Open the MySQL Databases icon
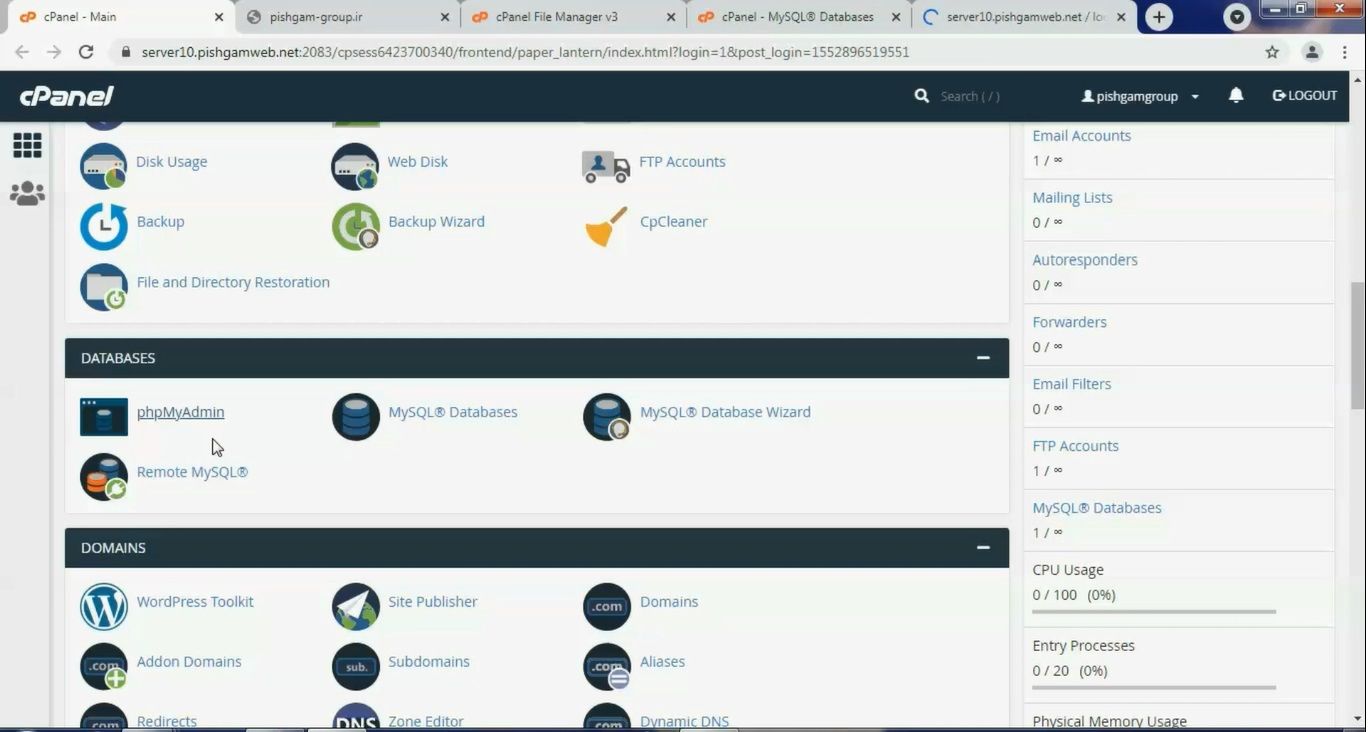 click(355, 417)
